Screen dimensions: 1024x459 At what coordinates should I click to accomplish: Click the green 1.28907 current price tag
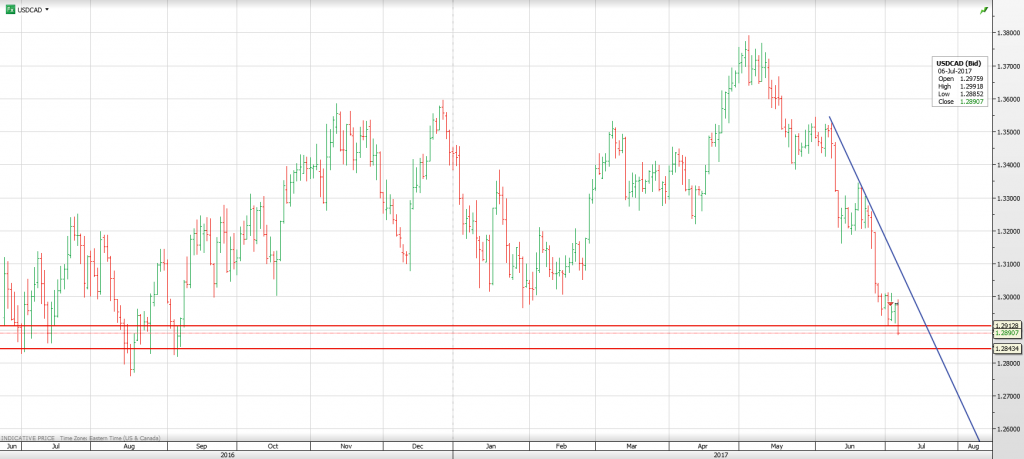[x=1006, y=333]
